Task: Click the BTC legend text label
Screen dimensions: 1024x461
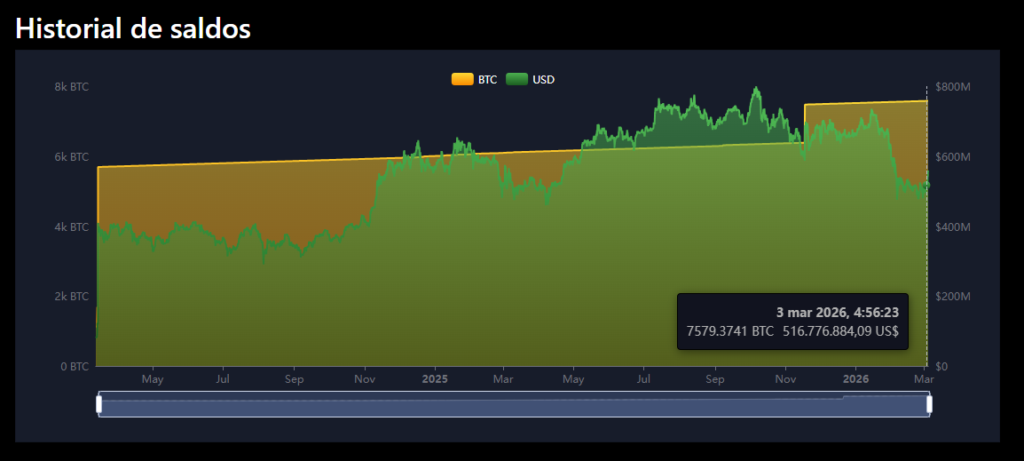Action: (x=487, y=79)
